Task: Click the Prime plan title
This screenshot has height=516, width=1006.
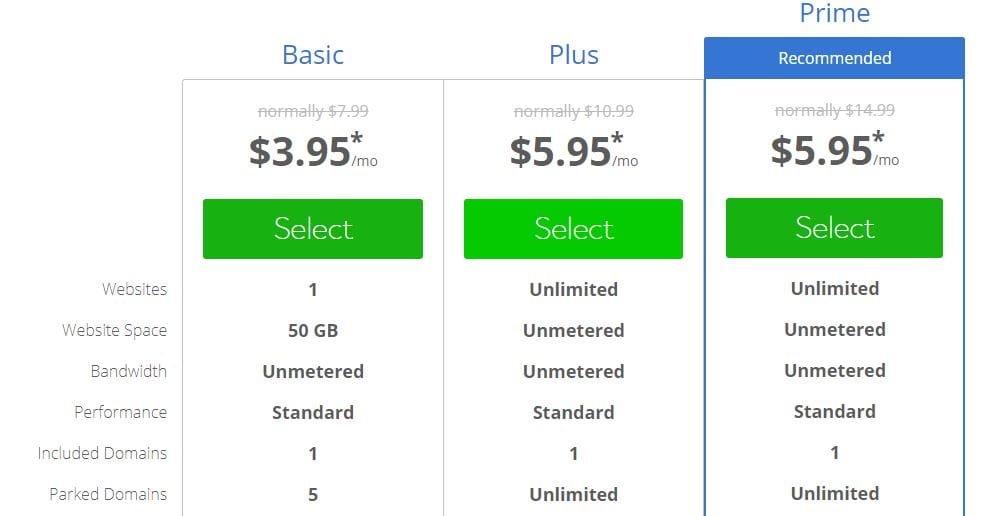Action: [x=834, y=14]
